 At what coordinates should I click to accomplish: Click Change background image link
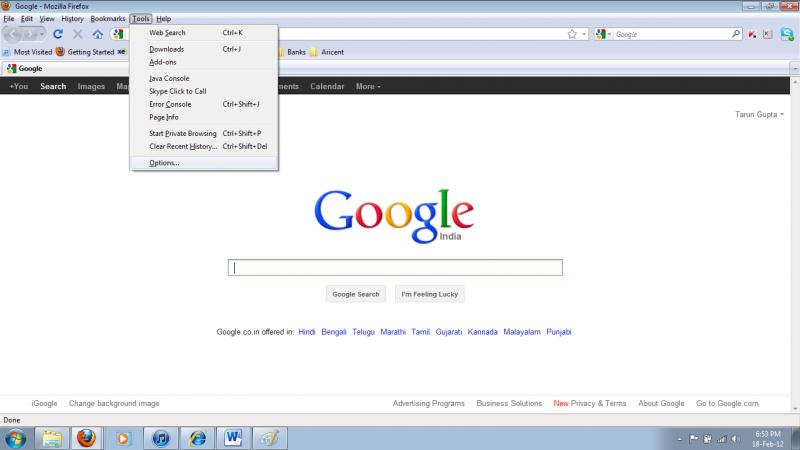(x=114, y=403)
